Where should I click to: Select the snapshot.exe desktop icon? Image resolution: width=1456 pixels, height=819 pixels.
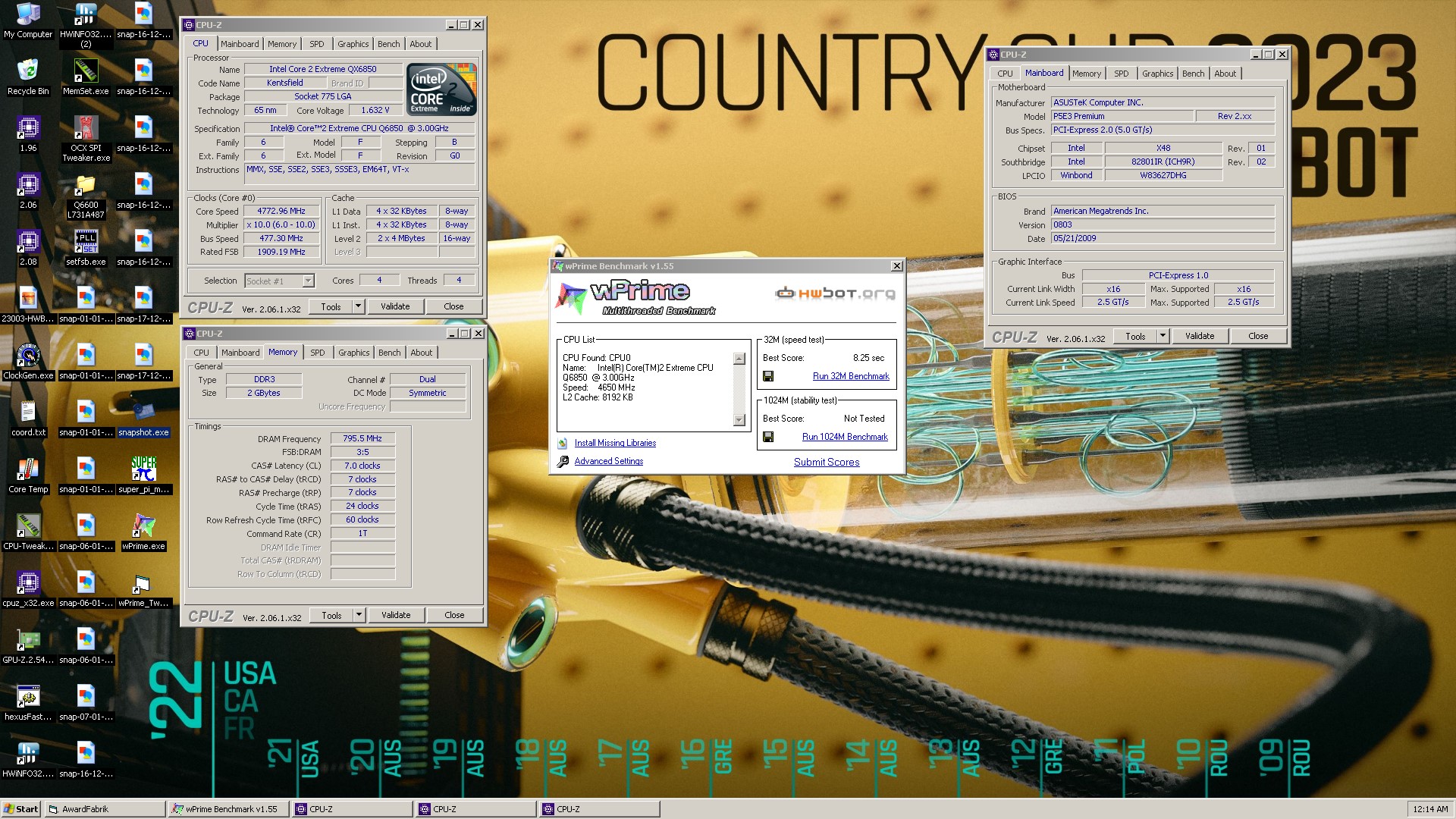point(143,419)
